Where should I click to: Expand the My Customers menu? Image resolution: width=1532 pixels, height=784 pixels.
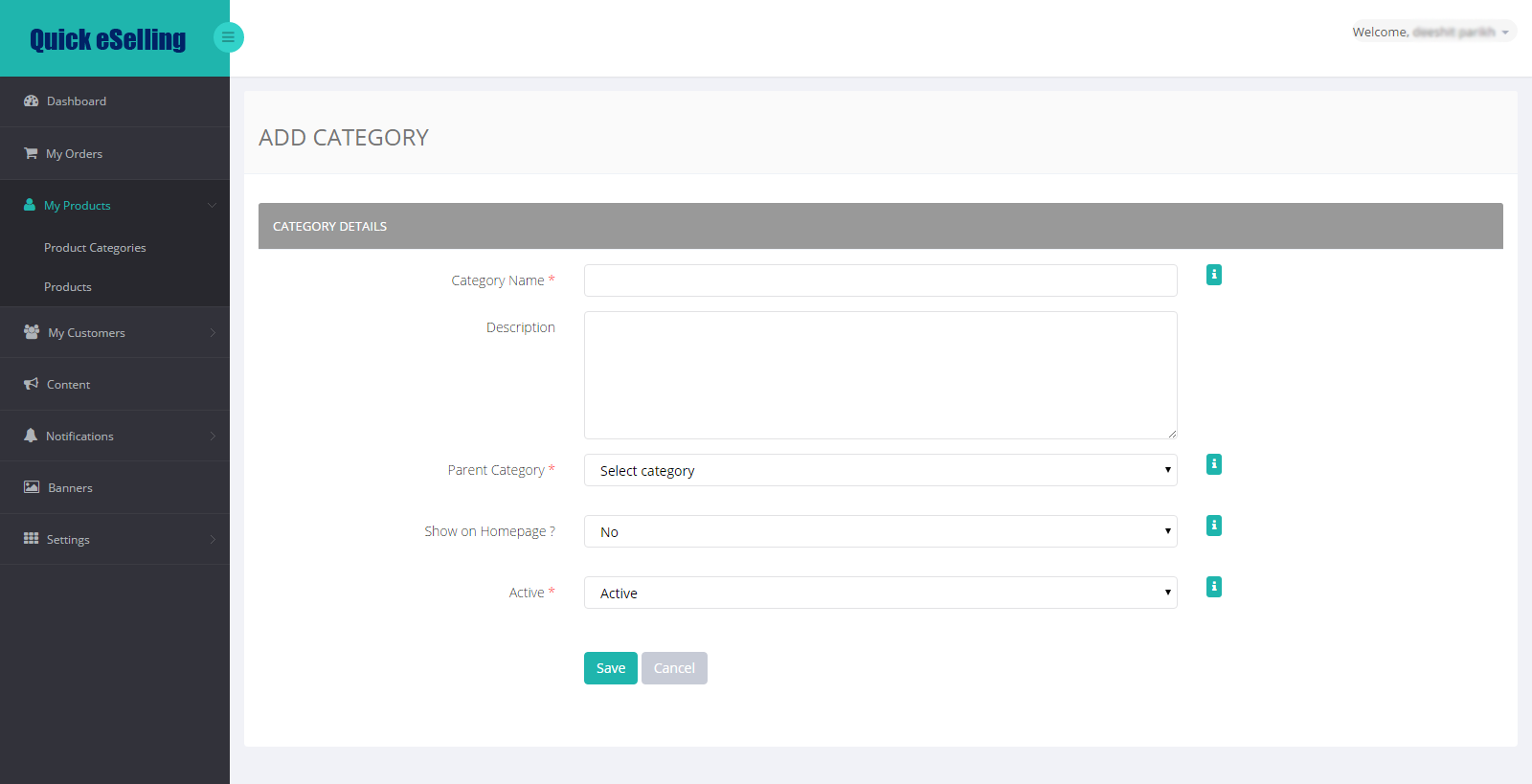pyautogui.click(x=115, y=332)
